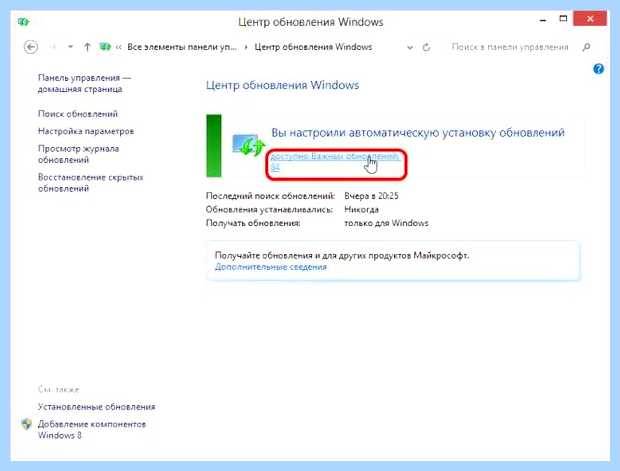
Task: Click 'Вы настроили автоматическую установку обновлений' heading
Action: tap(418, 132)
